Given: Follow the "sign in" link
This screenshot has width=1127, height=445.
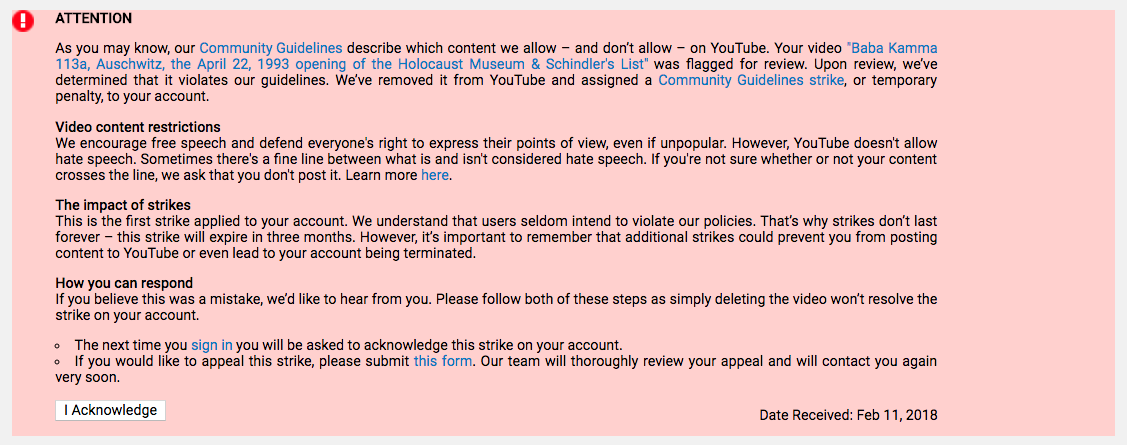Looking at the screenshot, I should tap(211, 345).
